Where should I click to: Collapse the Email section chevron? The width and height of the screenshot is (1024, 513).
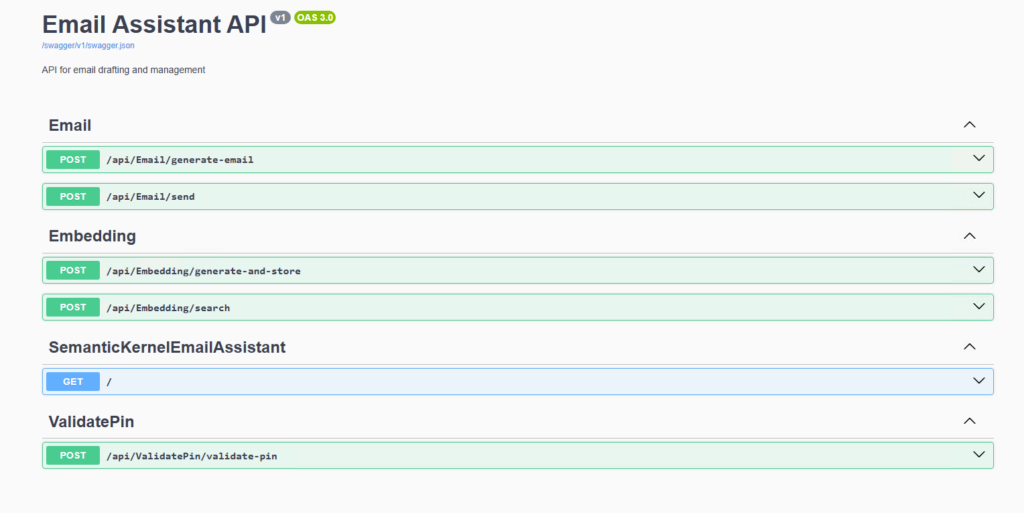click(969, 125)
